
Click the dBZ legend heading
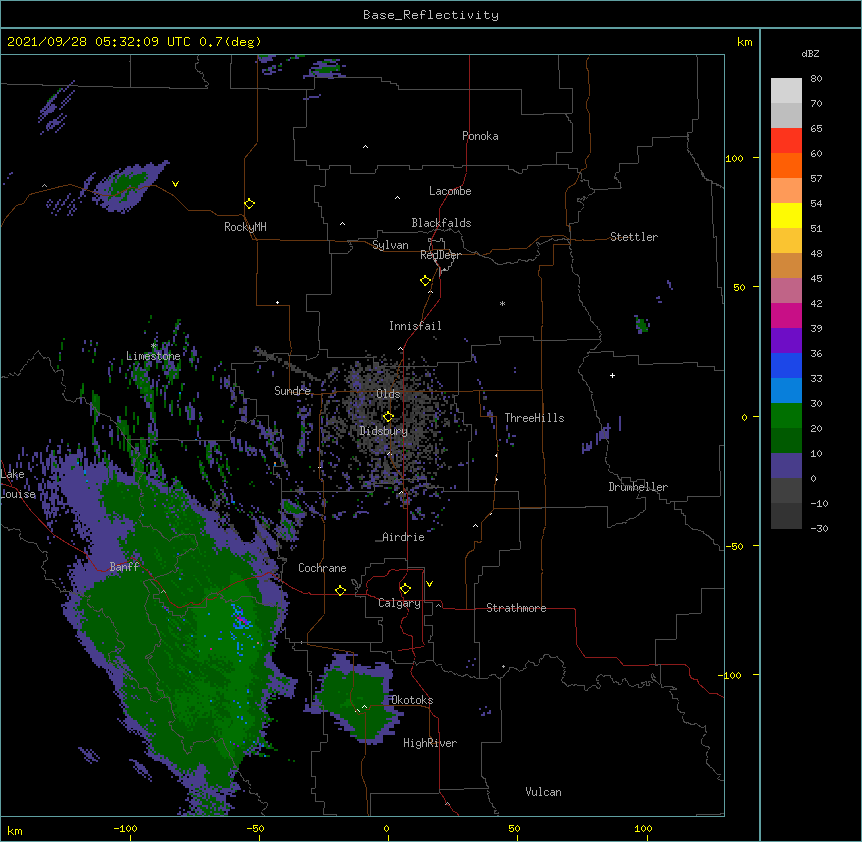click(x=810, y=53)
